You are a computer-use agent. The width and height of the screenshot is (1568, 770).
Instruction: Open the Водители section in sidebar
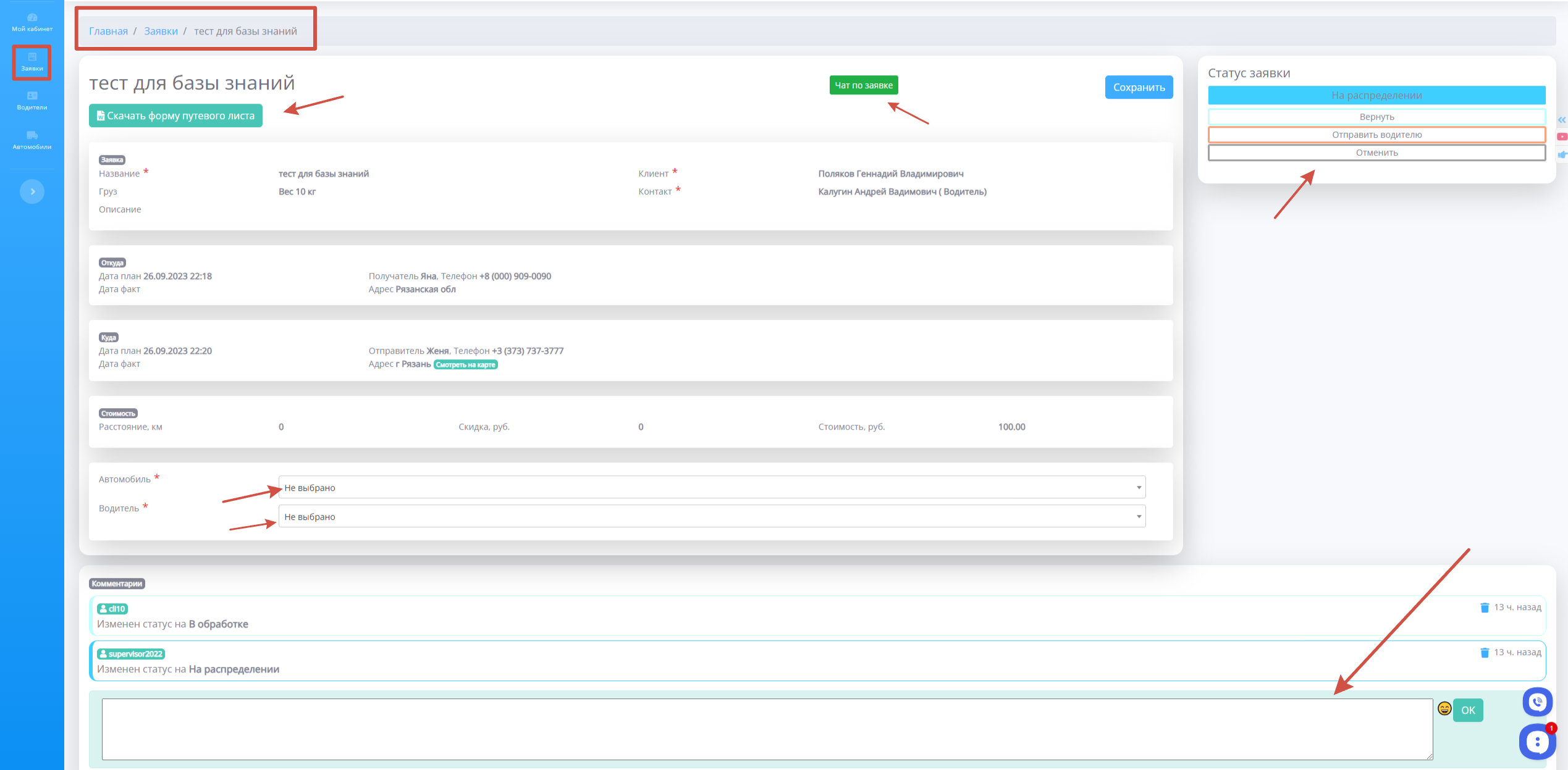pyautogui.click(x=32, y=100)
